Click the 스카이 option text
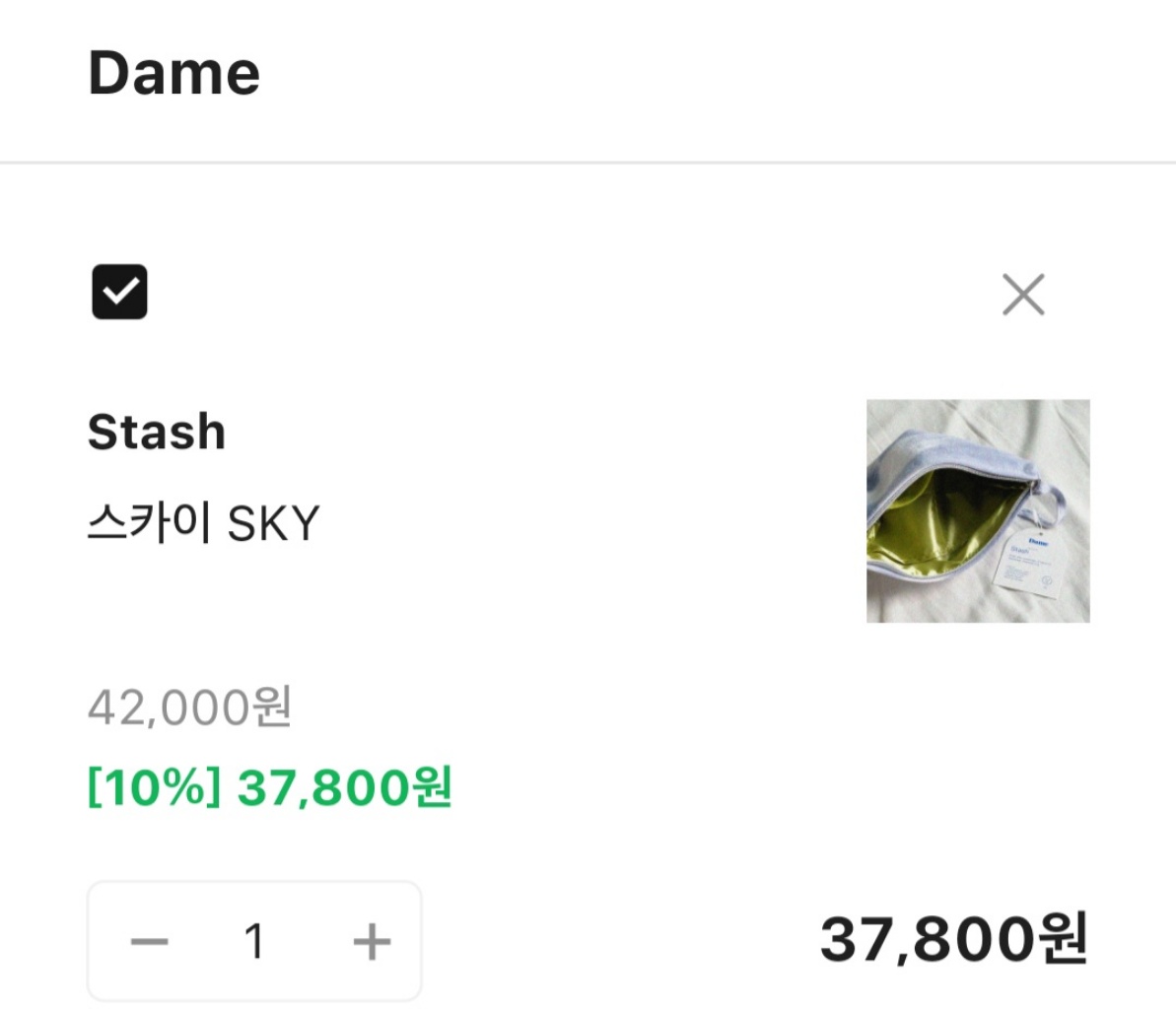Screen dimensions: 1176x1009 pyautogui.click(x=149, y=523)
